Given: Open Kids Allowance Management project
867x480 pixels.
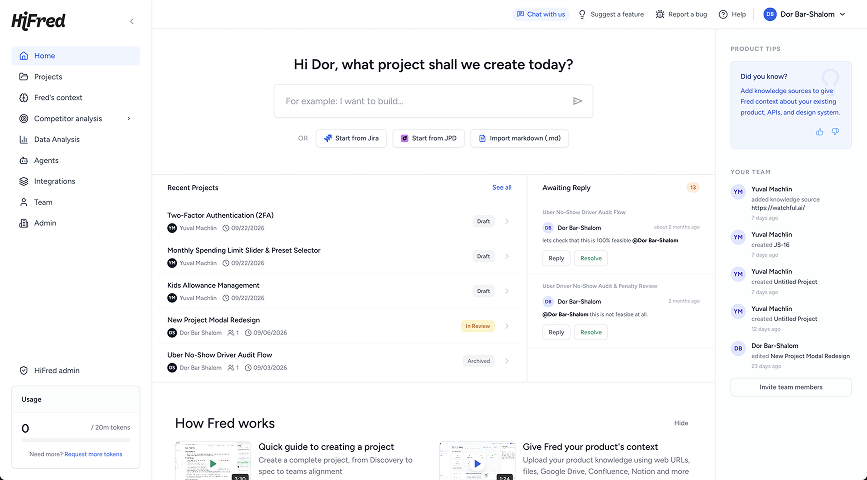Looking at the screenshot, I should click(213, 285).
